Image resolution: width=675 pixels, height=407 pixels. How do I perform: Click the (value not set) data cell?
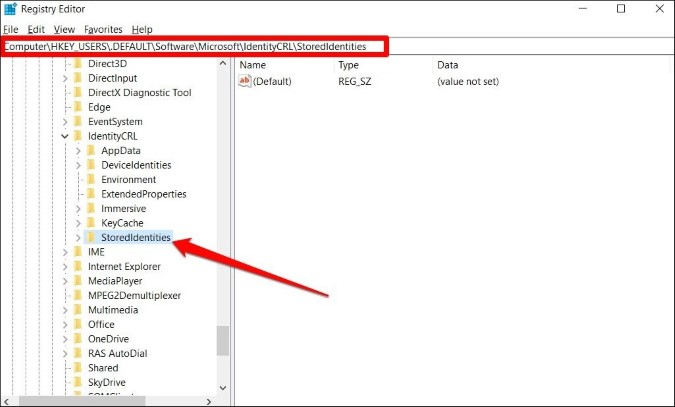coord(468,81)
